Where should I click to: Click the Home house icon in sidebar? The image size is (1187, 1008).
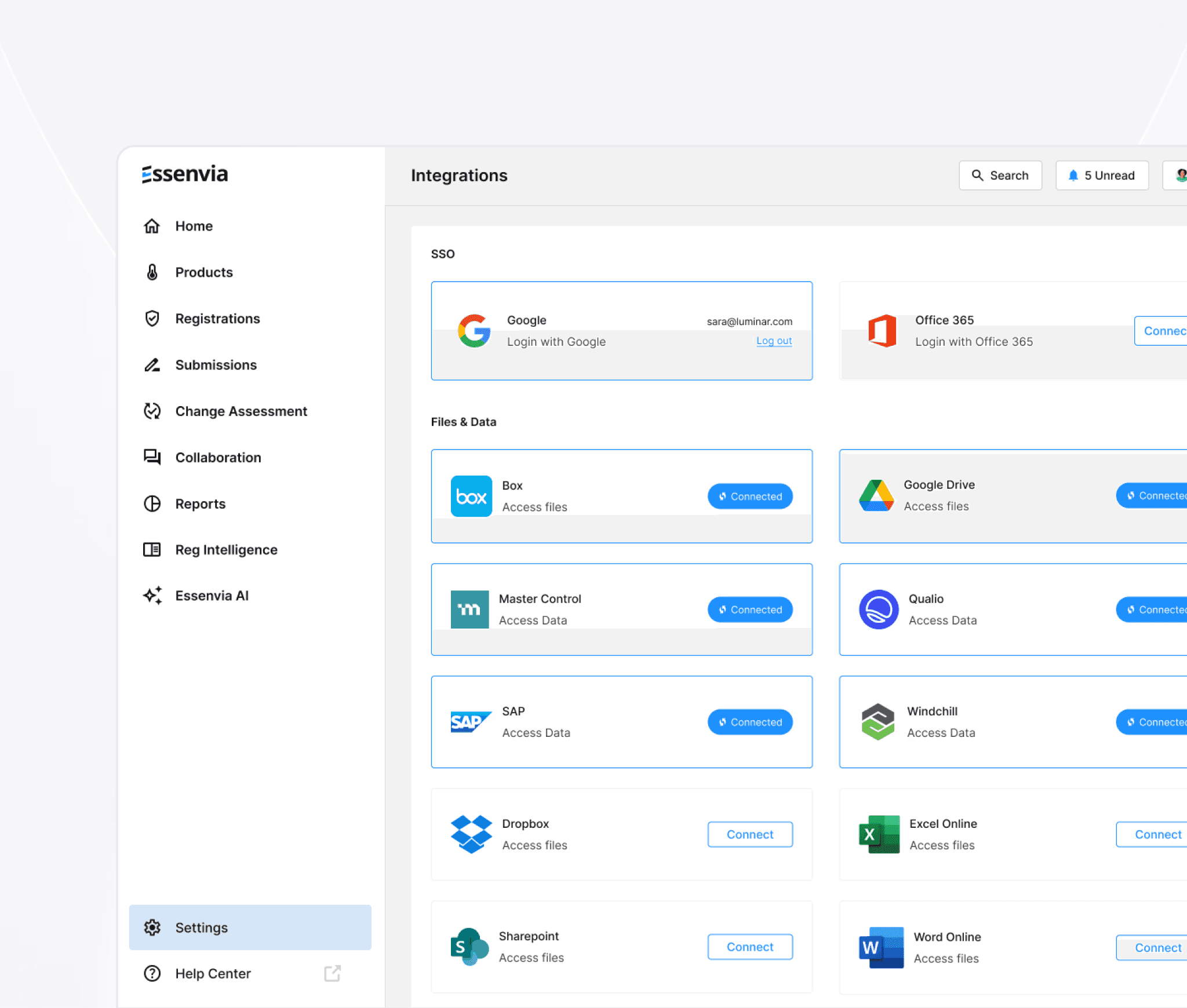(152, 226)
